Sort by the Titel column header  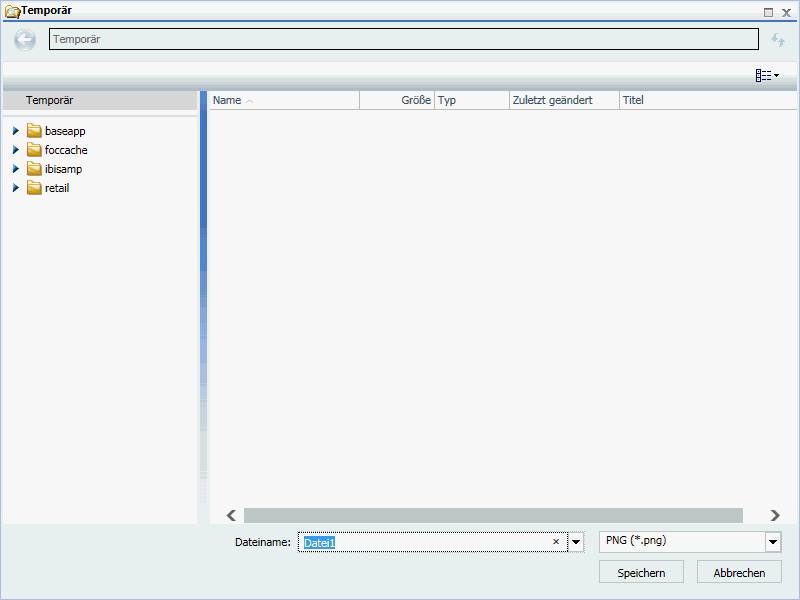[x=708, y=100]
